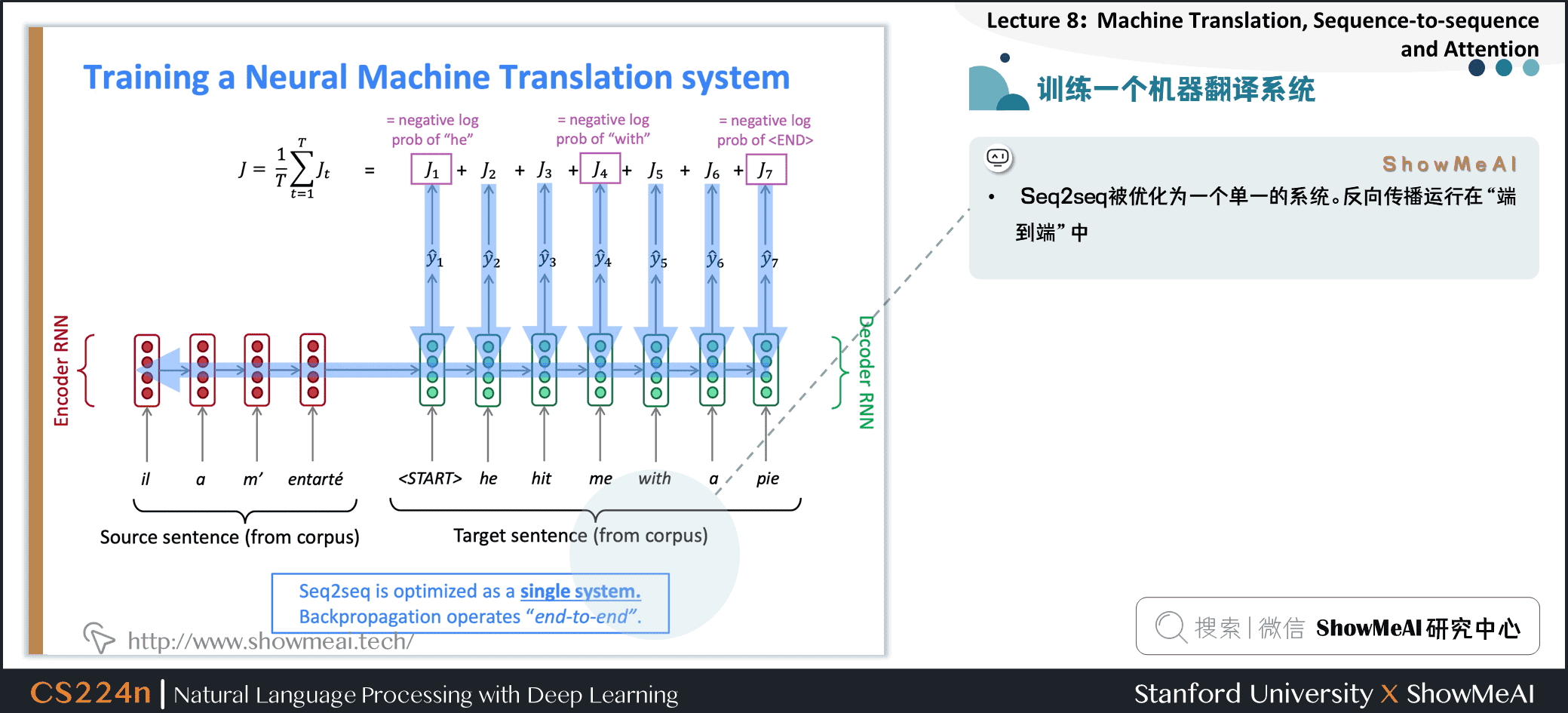This screenshot has height=713, width=1568.
Task: Click 'Source sentence (from corpus)' caption
Action: (230, 537)
